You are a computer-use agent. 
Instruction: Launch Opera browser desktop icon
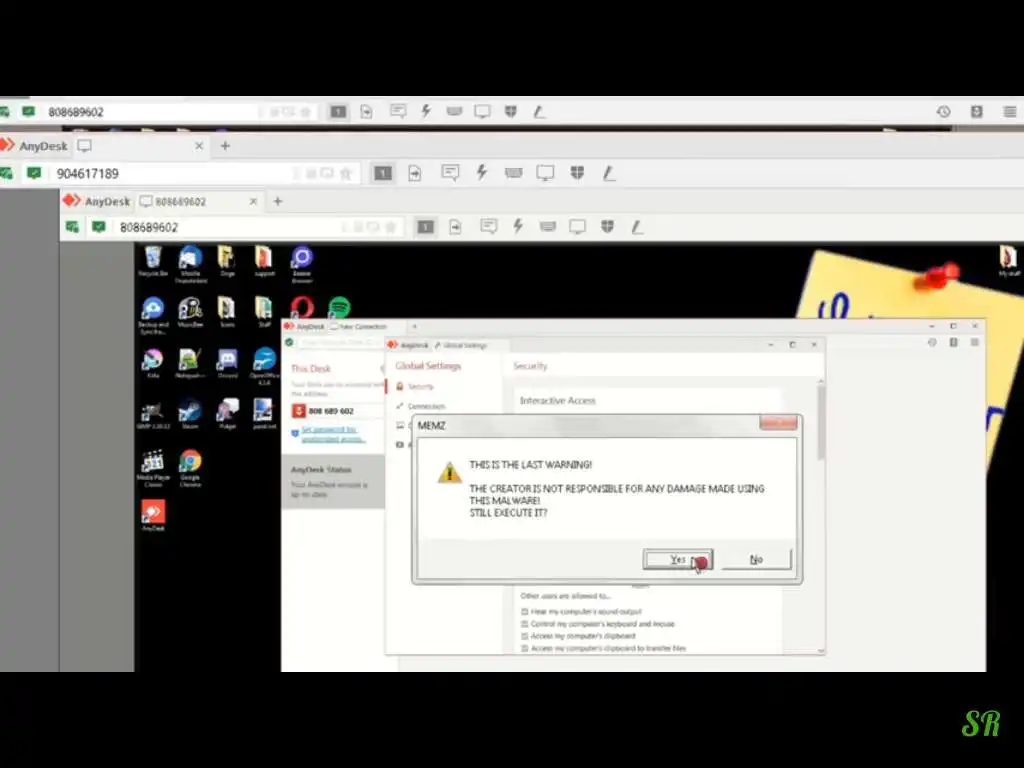(x=302, y=307)
